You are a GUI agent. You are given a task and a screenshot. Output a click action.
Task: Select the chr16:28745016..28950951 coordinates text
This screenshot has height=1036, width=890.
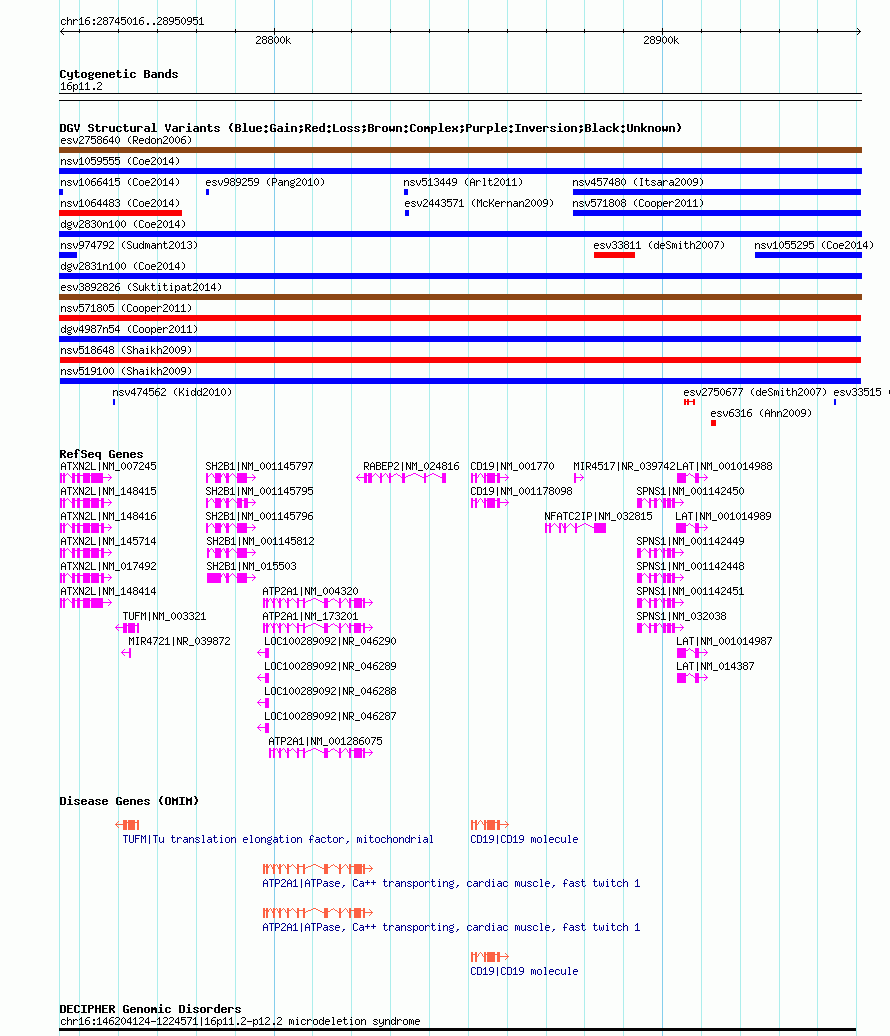[132, 21]
